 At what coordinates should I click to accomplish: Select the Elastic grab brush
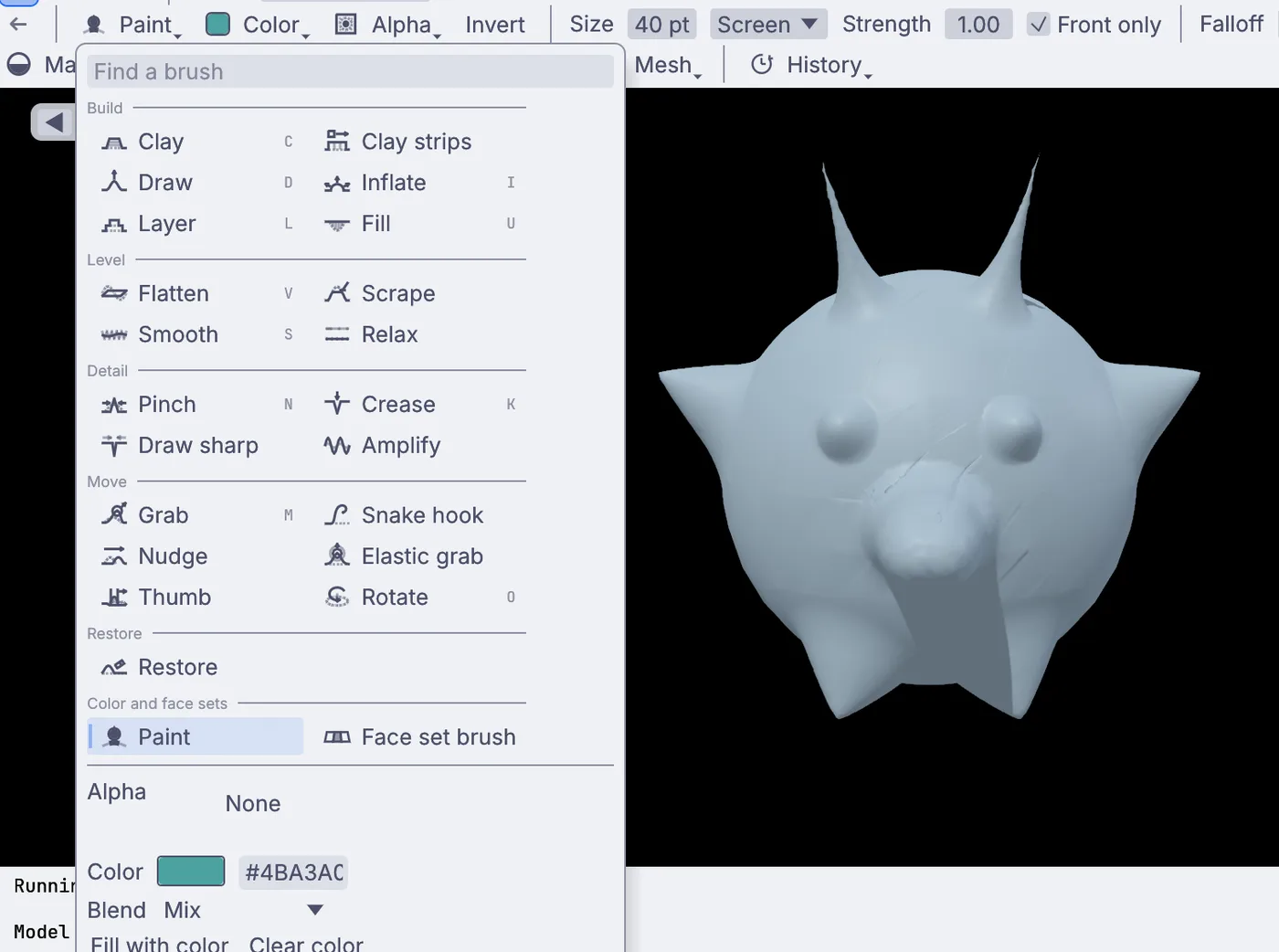click(x=418, y=556)
